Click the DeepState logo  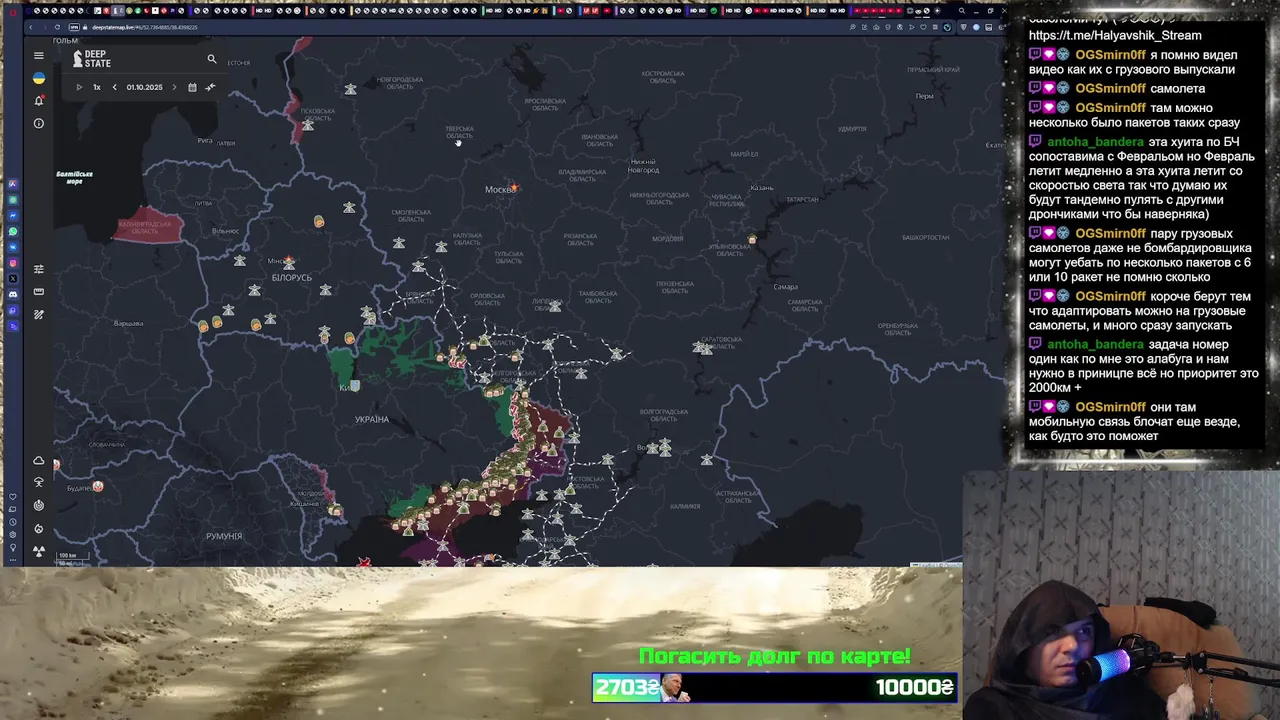click(92, 59)
